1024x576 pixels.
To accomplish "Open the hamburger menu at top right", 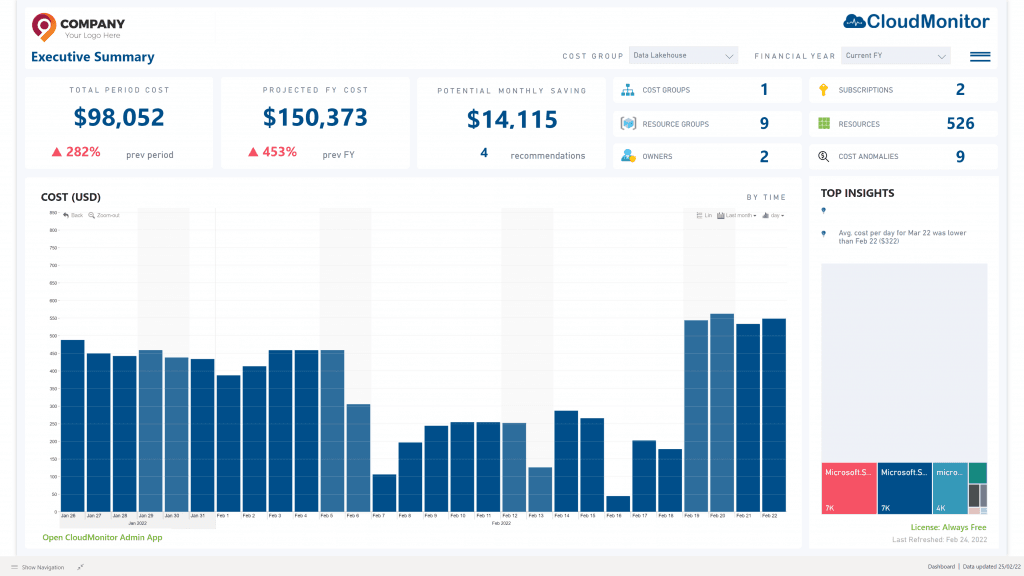I will tap(979, 57).
